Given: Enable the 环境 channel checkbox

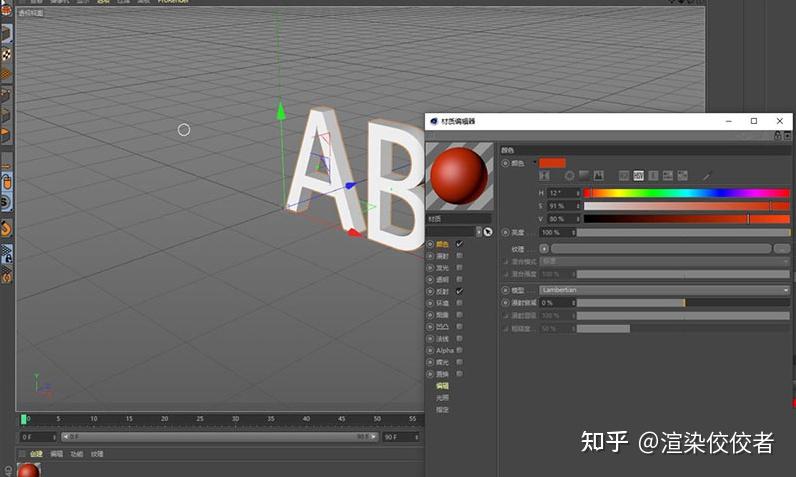Looking at the screenshot, I should (x=459, y=303).
